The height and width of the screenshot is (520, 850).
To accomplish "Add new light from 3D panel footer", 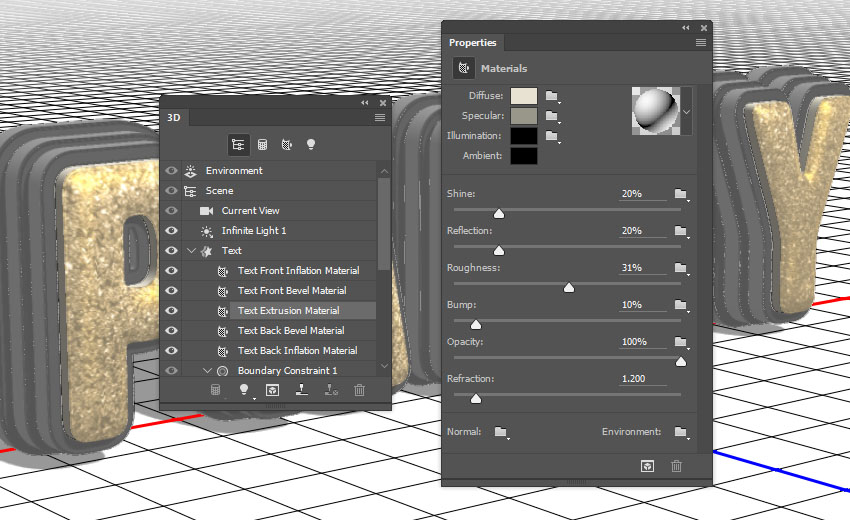I will (243, 390).
